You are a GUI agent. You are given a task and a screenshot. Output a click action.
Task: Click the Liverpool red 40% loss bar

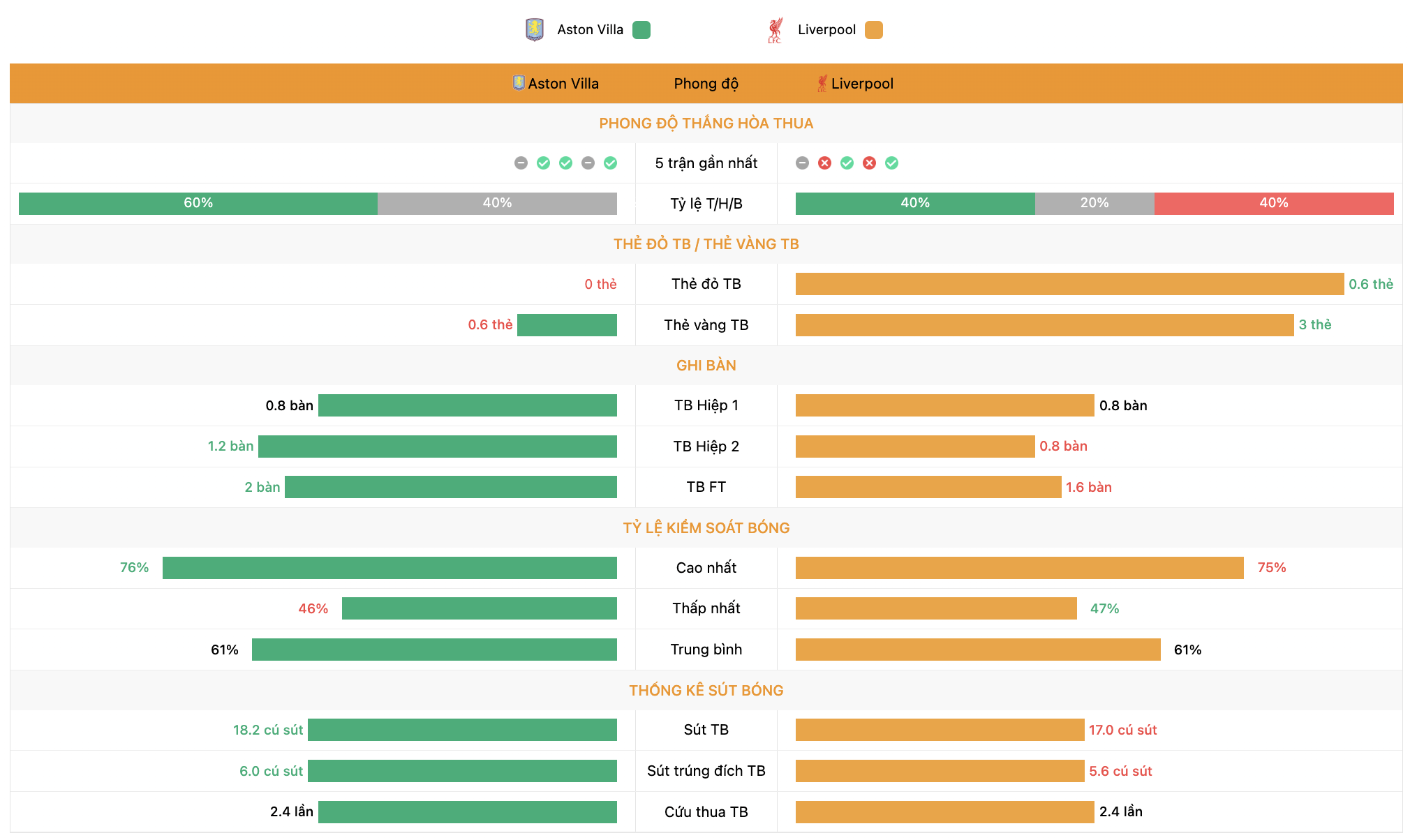coord(1274,204)
